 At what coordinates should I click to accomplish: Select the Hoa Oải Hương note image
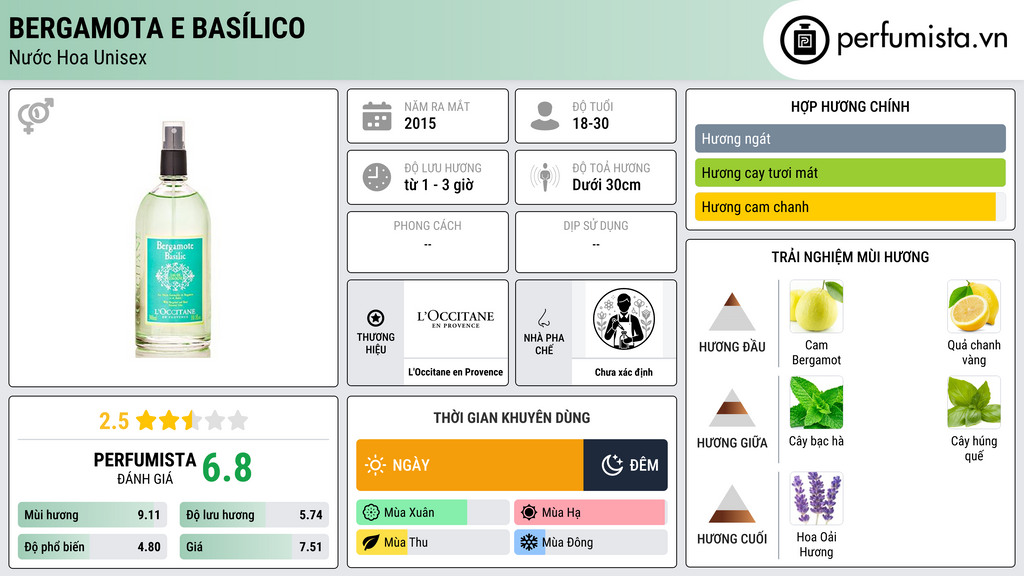[x=816, y=498]
